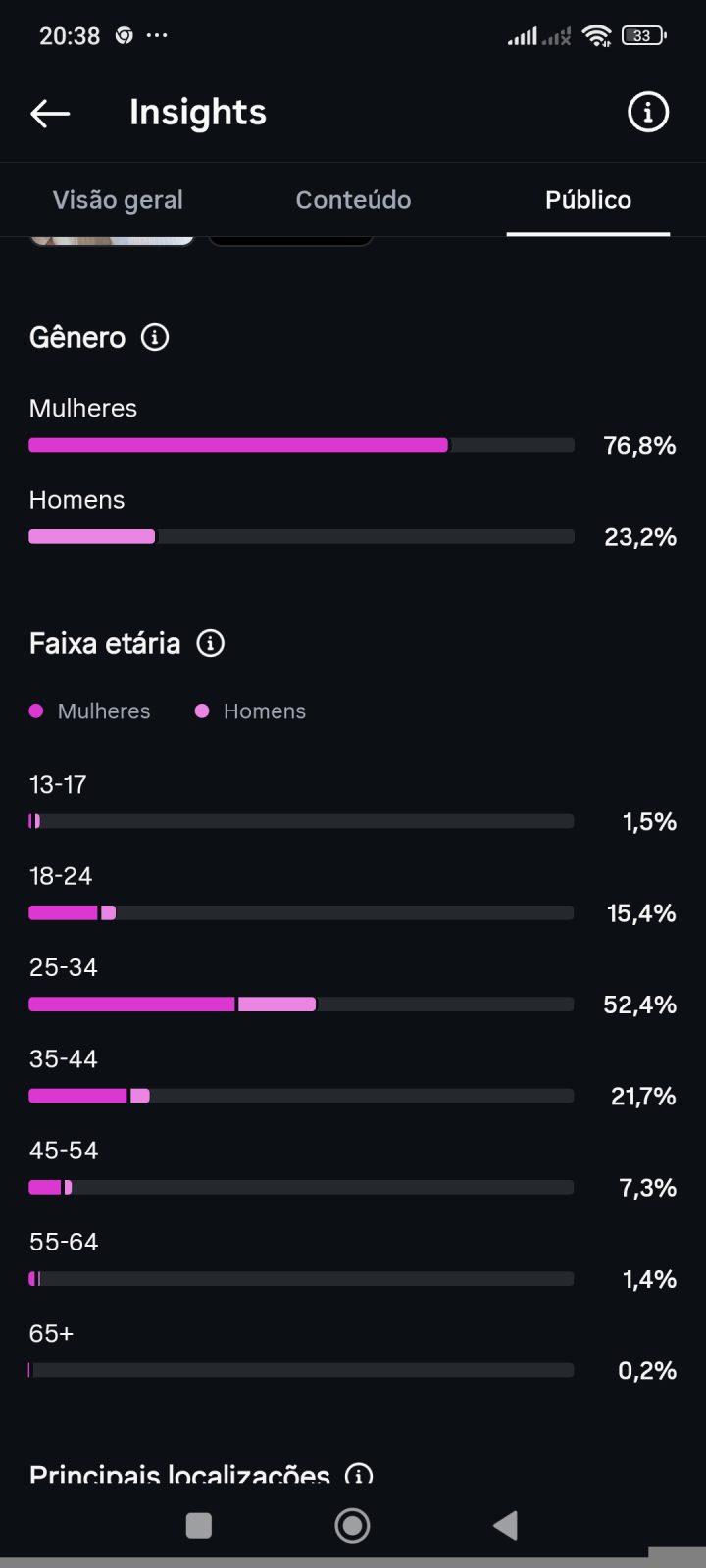Select the 35-44 age range bar
Image resolution: width=706 pixels, height=1568 pixels.
point(302,1096)
